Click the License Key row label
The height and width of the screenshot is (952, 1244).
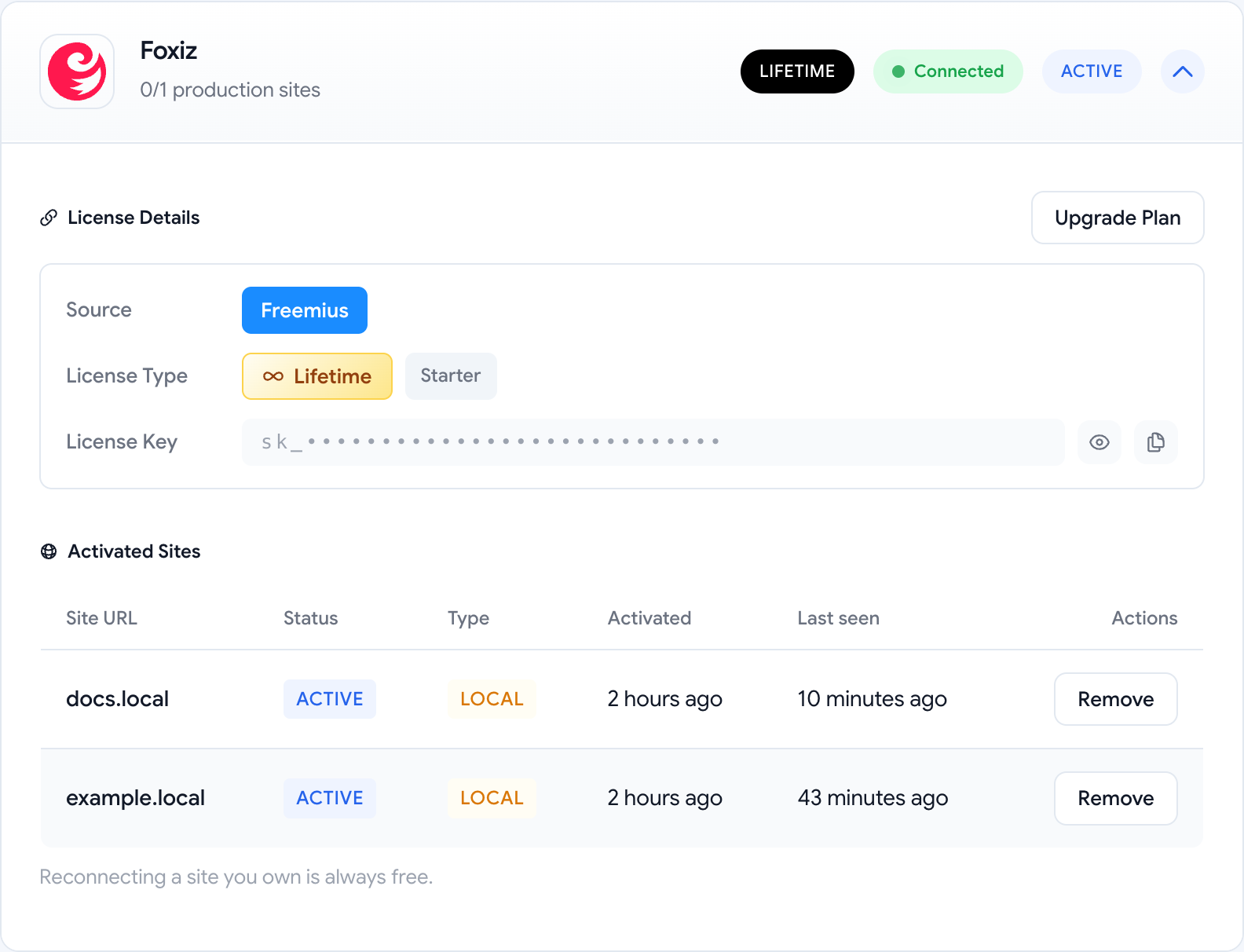(122, 442)
